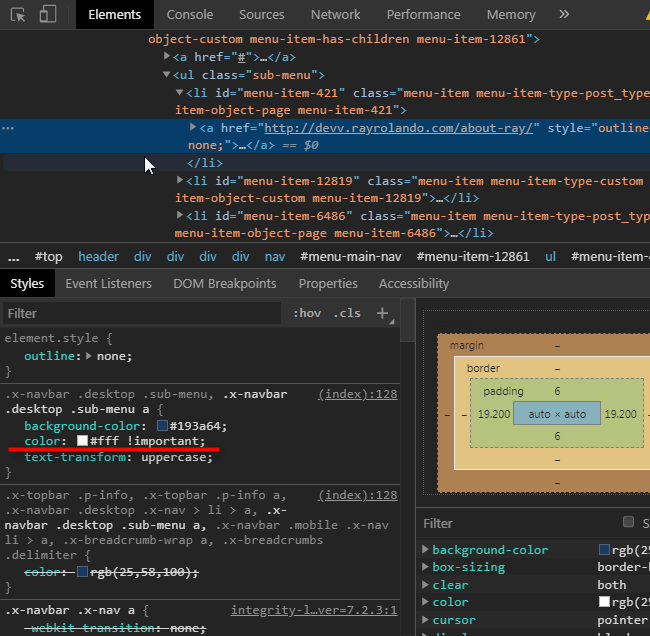Click the styles pane scrollbar thumb
The width and height of the screenshot is (650, 636).
(407, 320)
